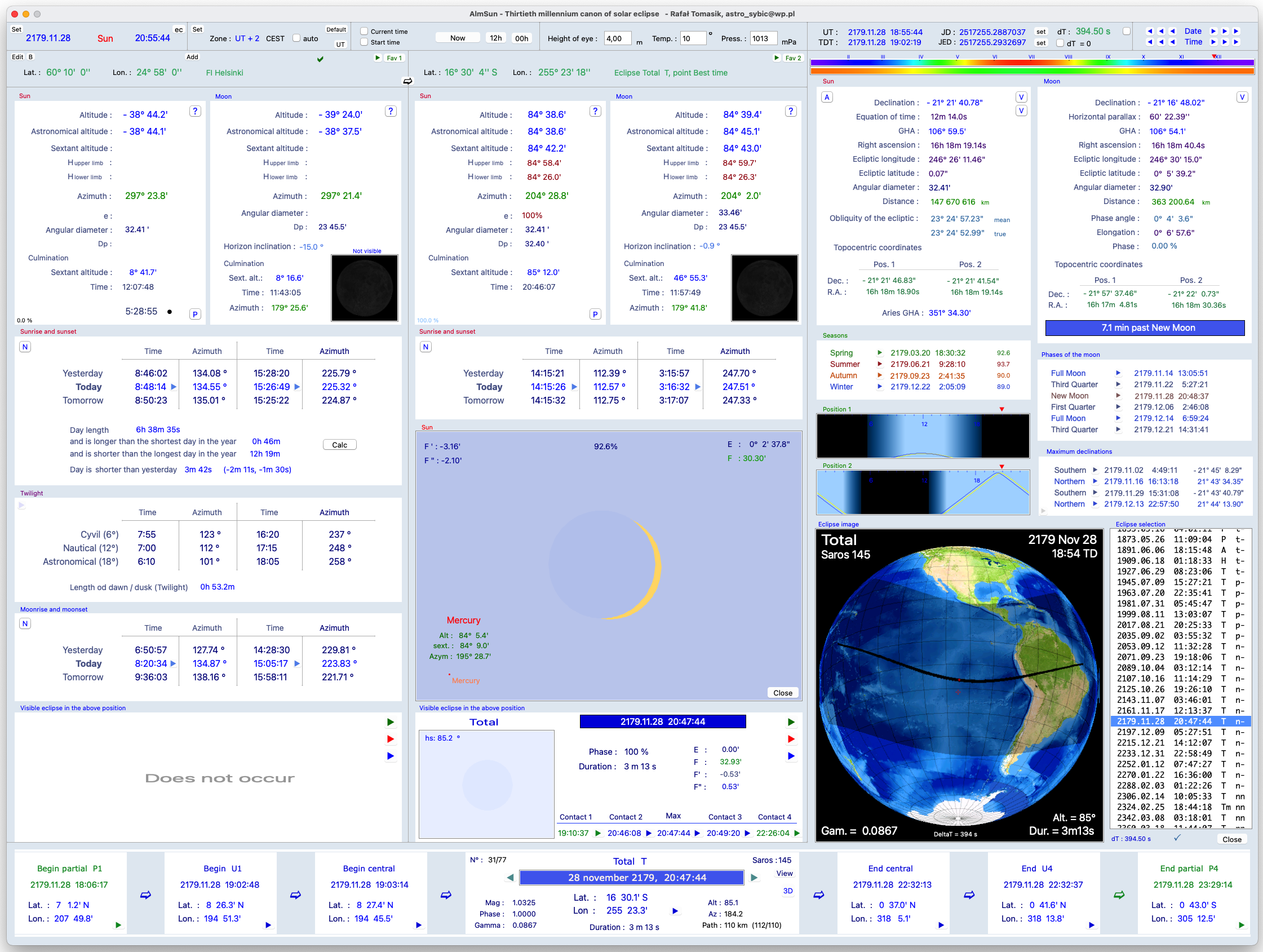The width and height of the screenshot is (1263, 952).
Task: Go to next eclipse, right of 28 november 2179
Action: 754,878
